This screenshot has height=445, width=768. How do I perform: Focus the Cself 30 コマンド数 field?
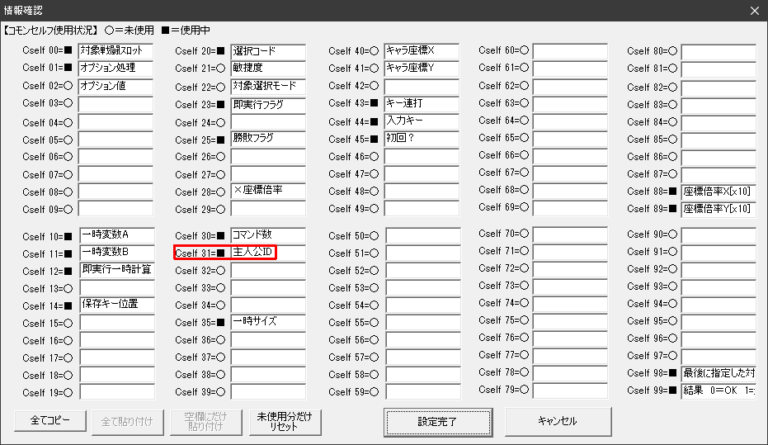point(267,235)
